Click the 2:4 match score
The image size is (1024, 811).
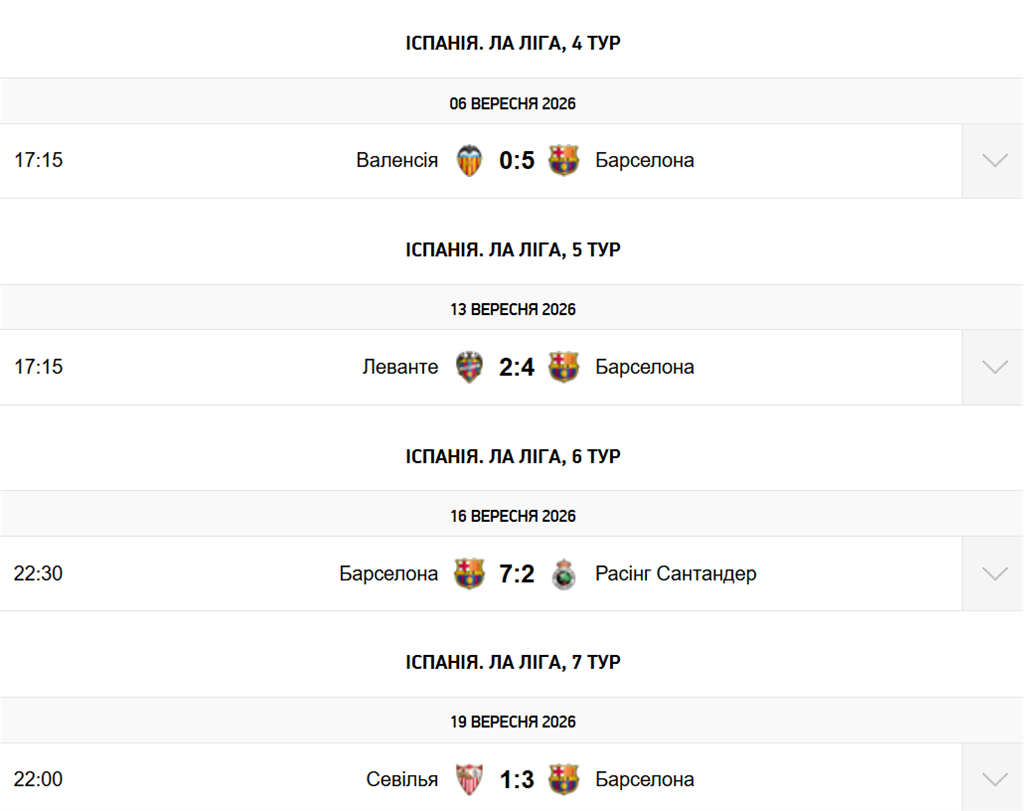click(x=517, y=368)
